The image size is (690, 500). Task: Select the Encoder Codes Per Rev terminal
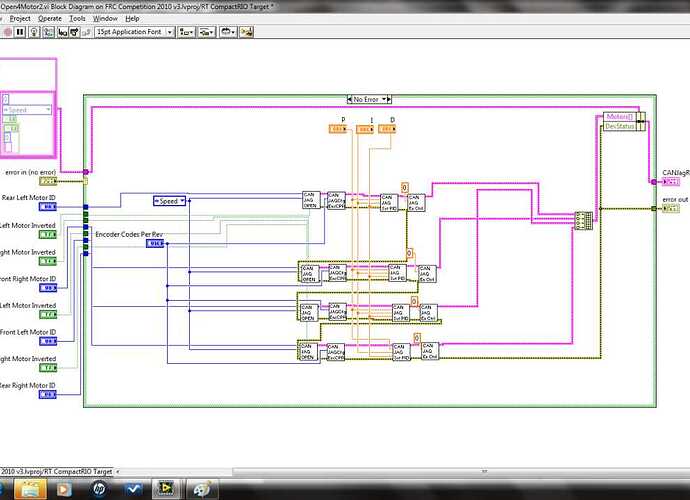(155, 244)
